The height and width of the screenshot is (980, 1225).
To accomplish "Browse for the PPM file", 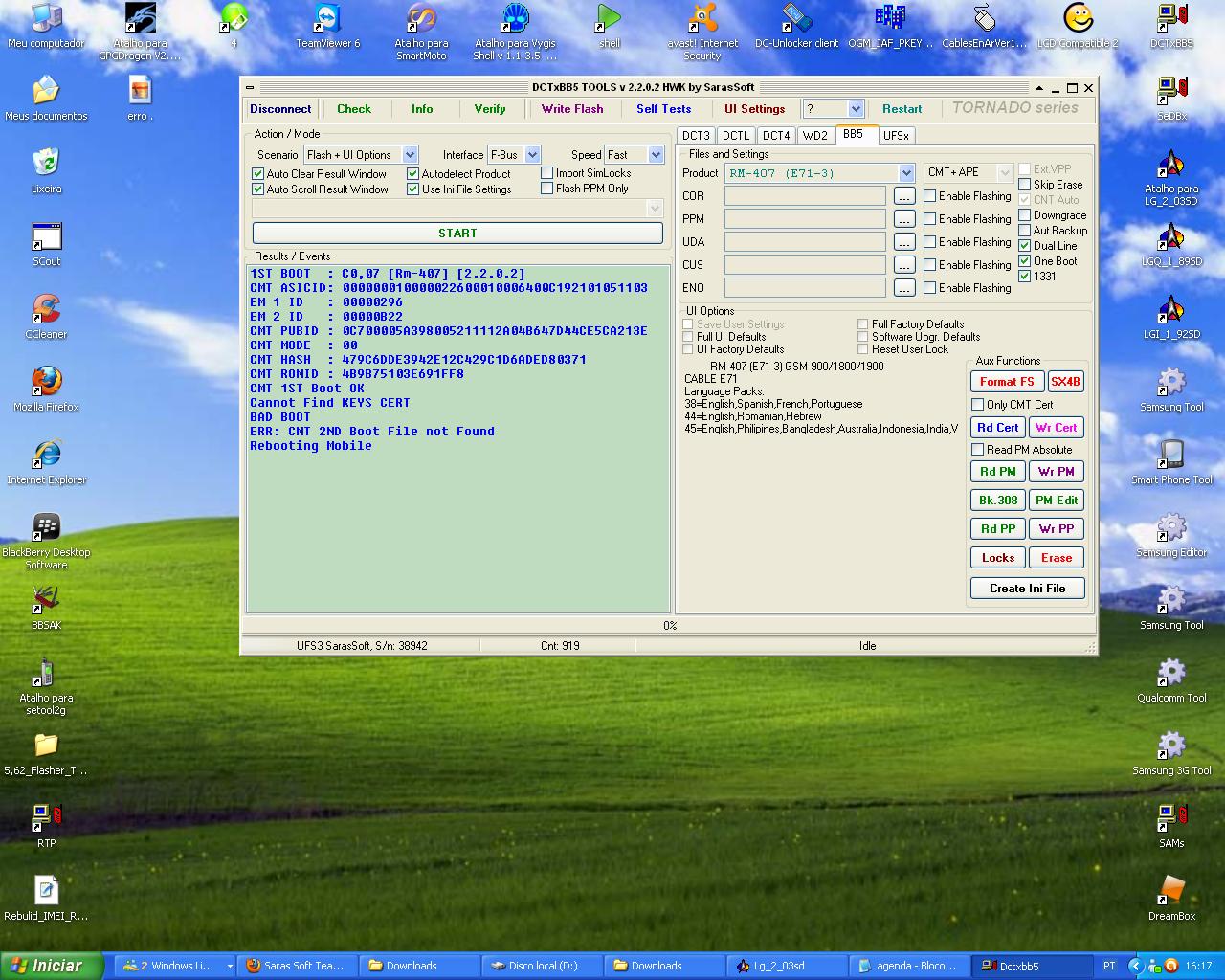I will [x=904, y=219].
